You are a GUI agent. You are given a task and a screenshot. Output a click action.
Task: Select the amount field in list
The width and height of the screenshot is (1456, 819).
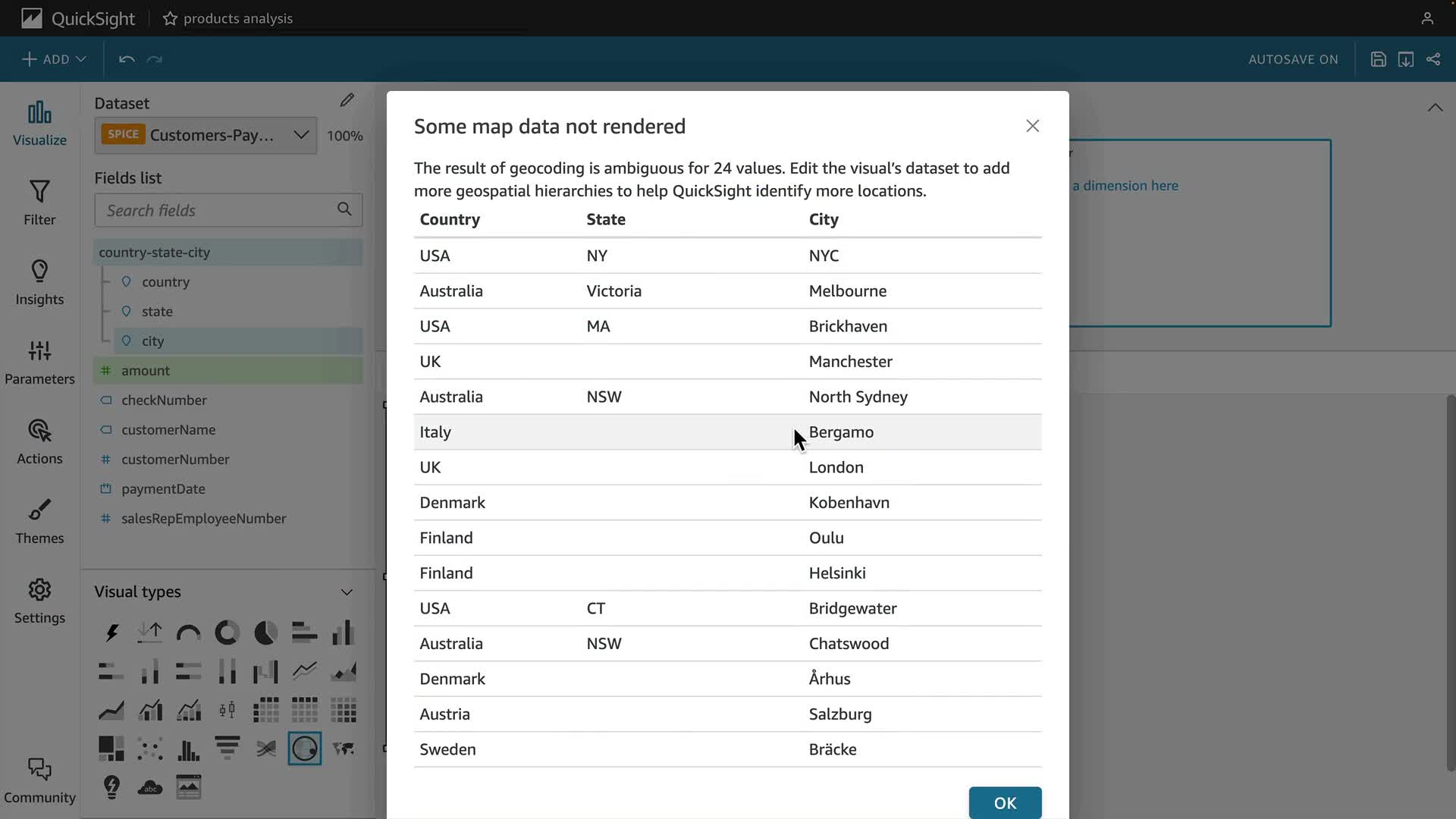point(146,371)
